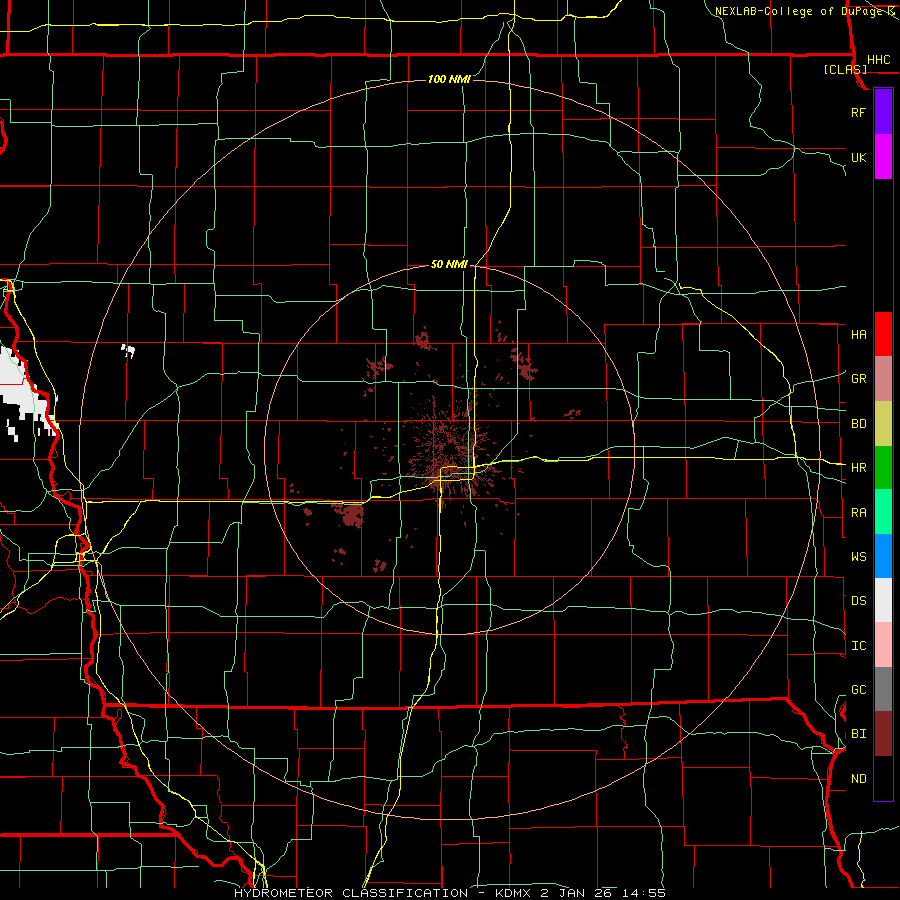900x900 pixels.
Task: Click the UK legend label
Action: point(858,157)
